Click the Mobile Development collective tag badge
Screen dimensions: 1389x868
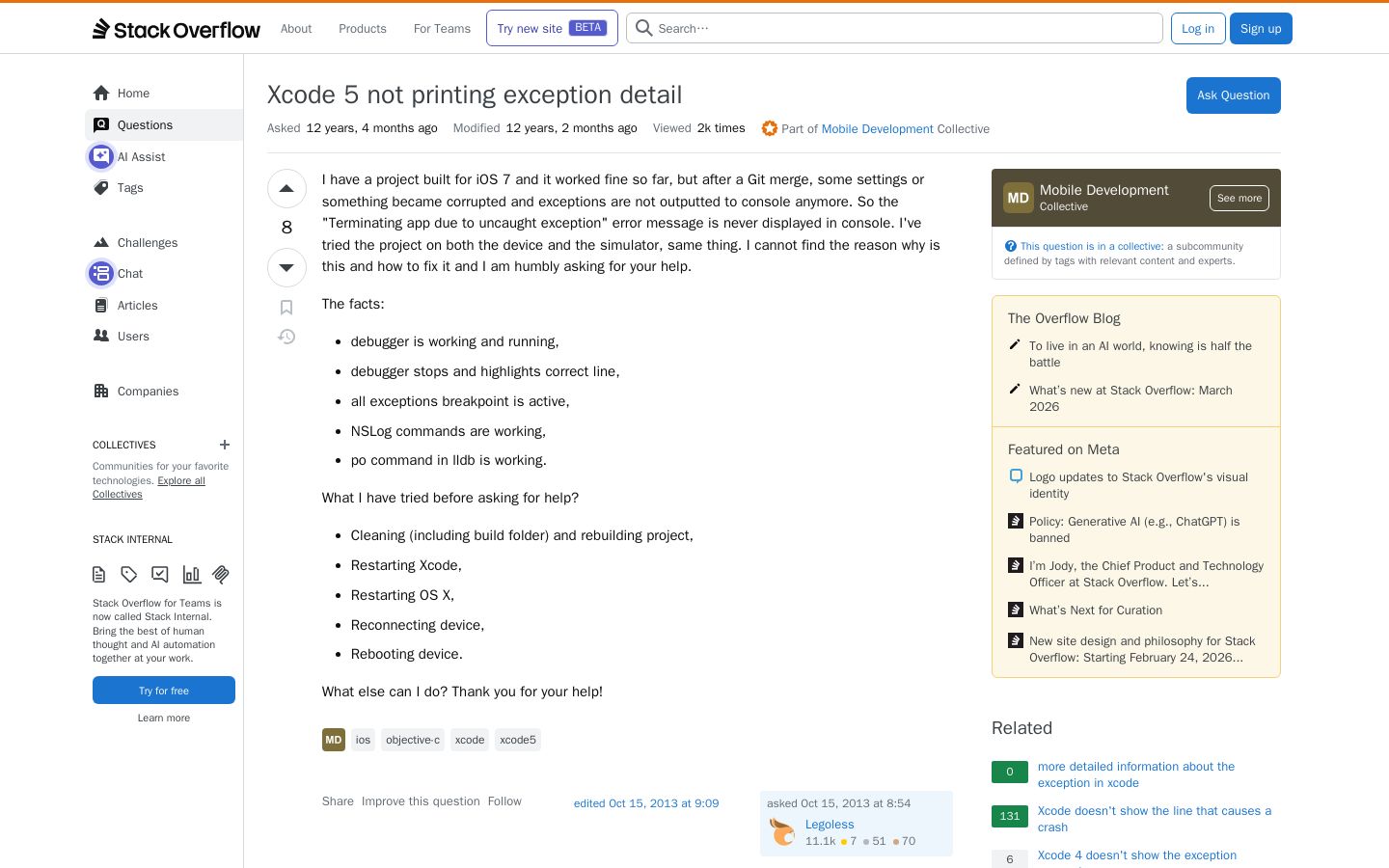tap(334, 740)
